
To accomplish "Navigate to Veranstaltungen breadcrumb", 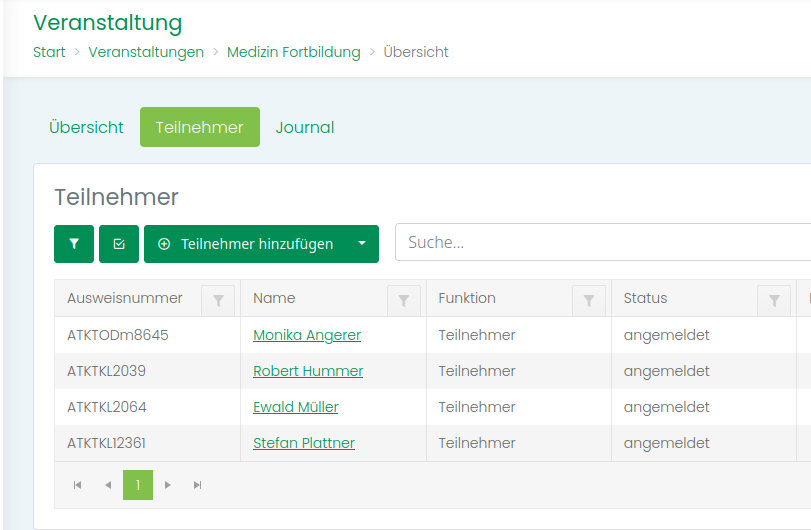I will point(146,52).
